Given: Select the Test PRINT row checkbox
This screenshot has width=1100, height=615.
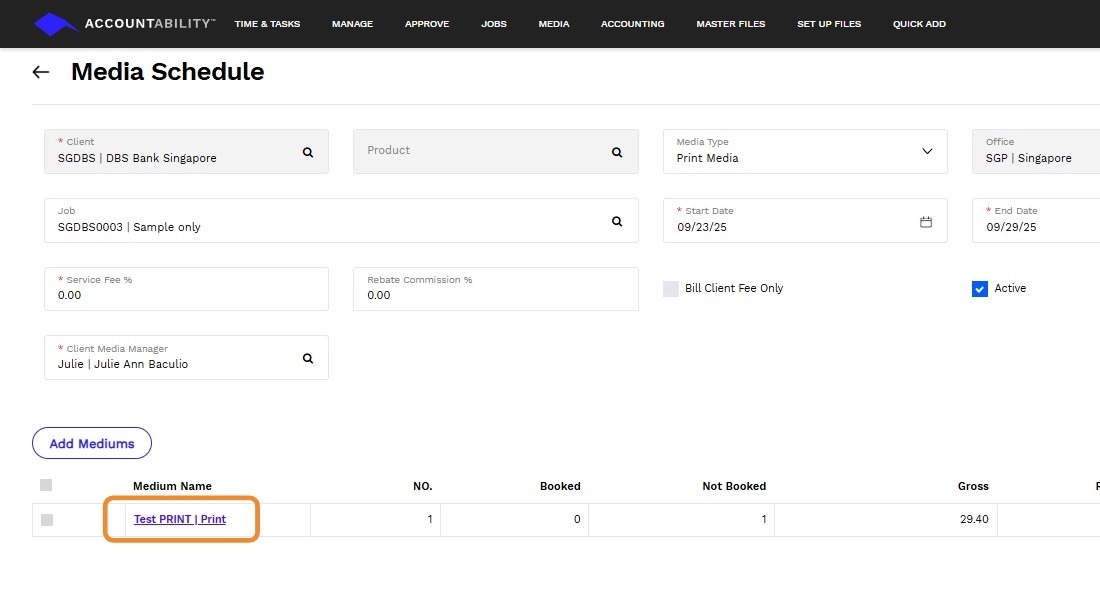Looking at the screenshot, I should [x=47, y=520].
